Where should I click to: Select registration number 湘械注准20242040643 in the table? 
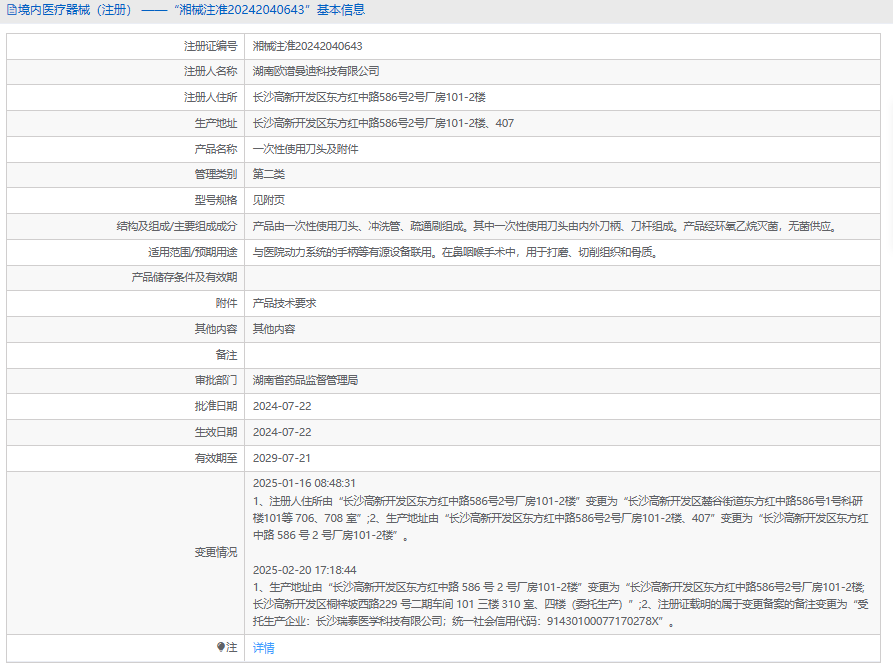tap(308, 46)
